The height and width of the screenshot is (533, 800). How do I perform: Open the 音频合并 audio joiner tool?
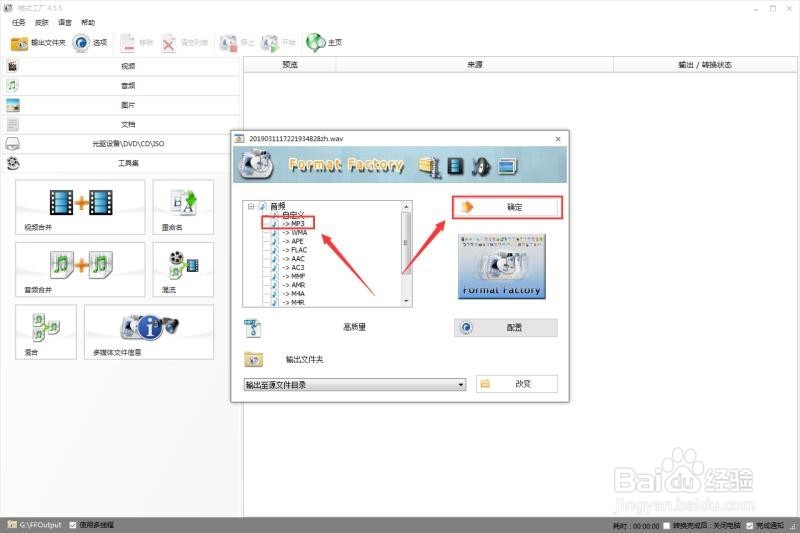(80, 269)
